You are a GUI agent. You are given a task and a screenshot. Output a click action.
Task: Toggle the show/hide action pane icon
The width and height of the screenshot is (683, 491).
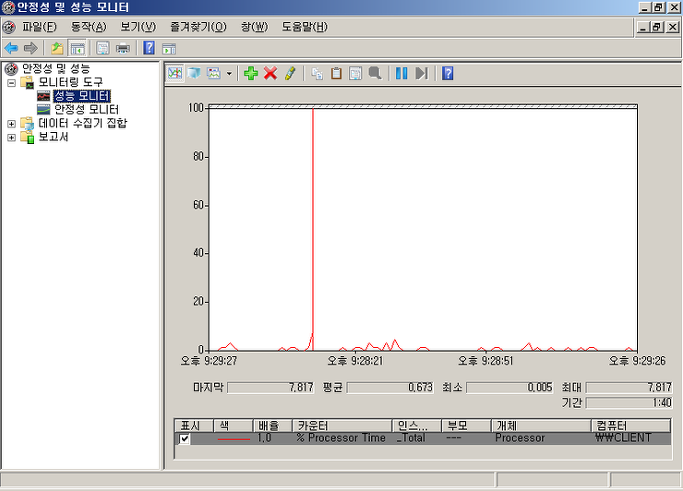click(169, 48)
